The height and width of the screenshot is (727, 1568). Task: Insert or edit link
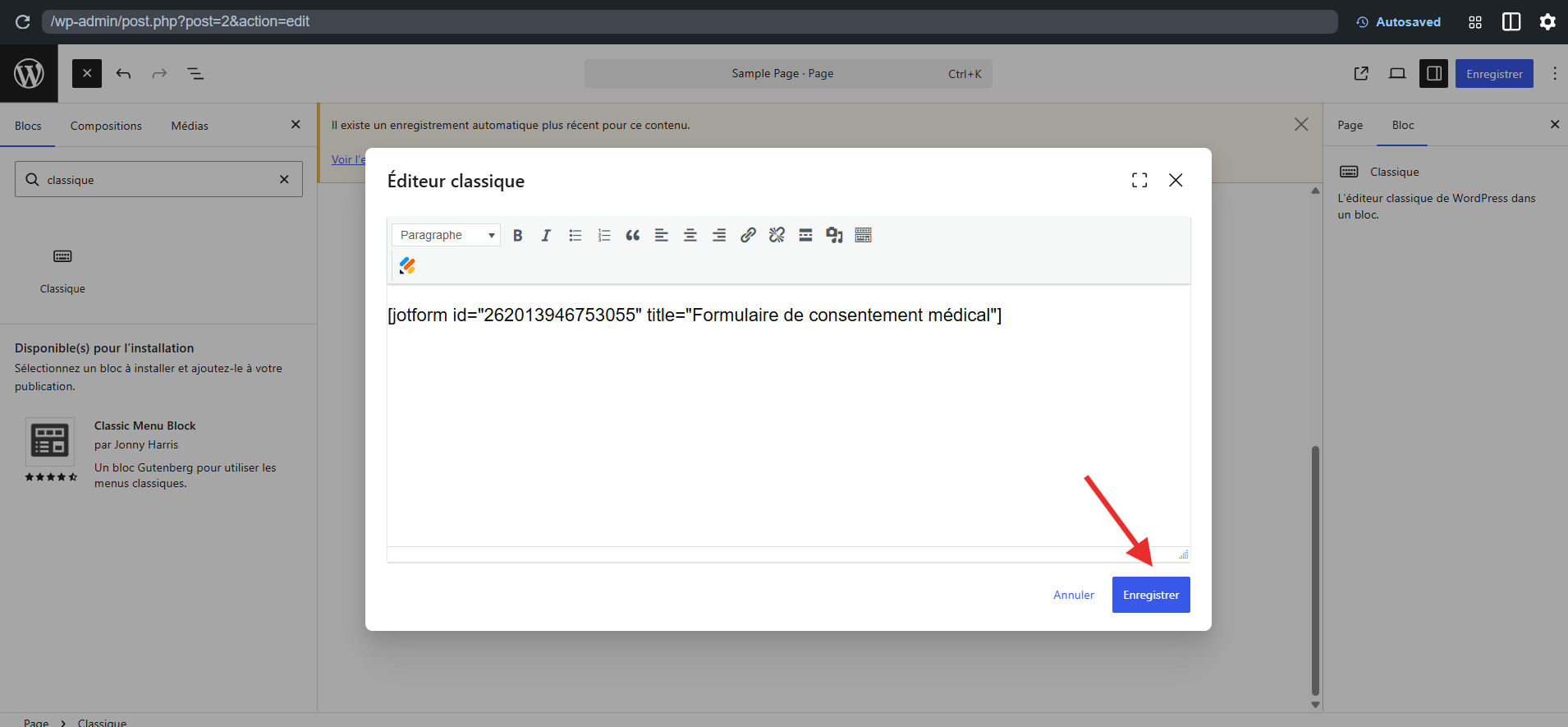coord(748,235)
